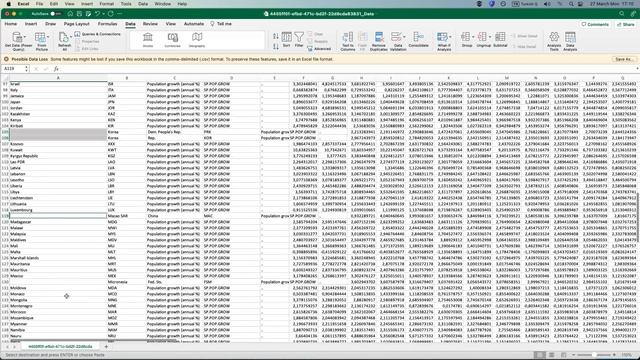Expand the Undo history dropdown

tap(103, 14)
